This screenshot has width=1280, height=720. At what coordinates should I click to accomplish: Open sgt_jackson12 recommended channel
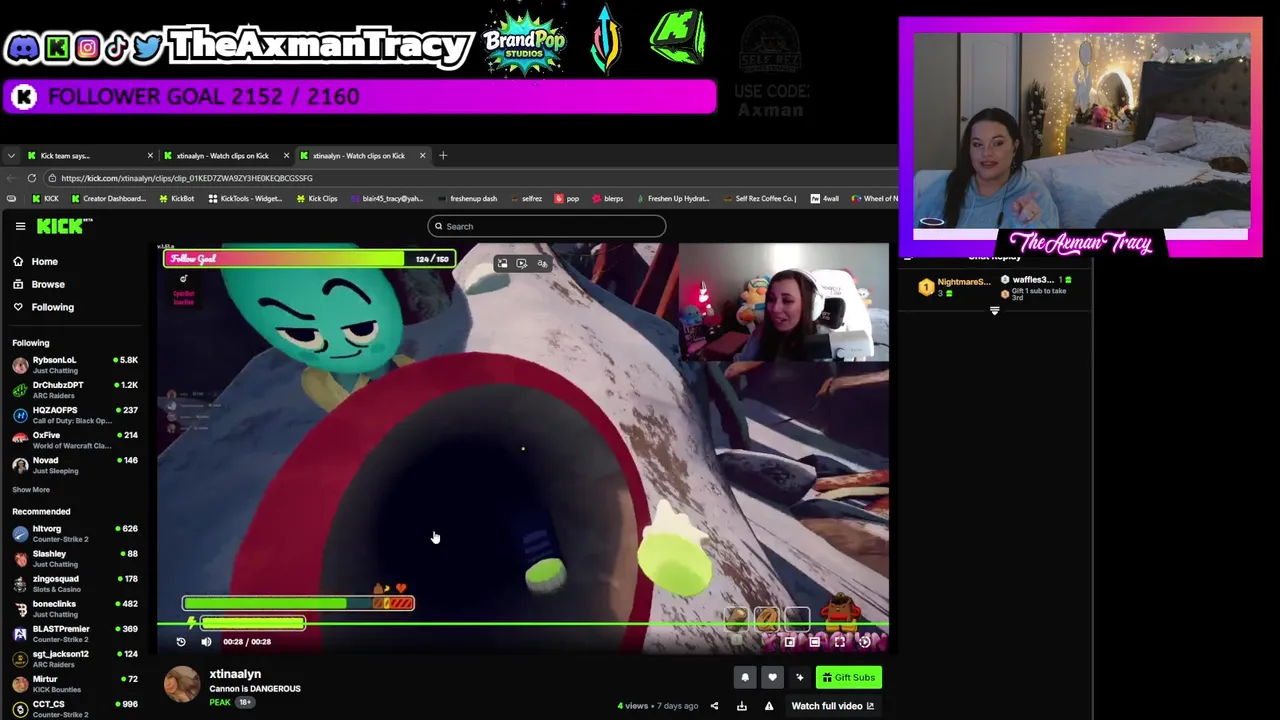click(x=75, y=658)
